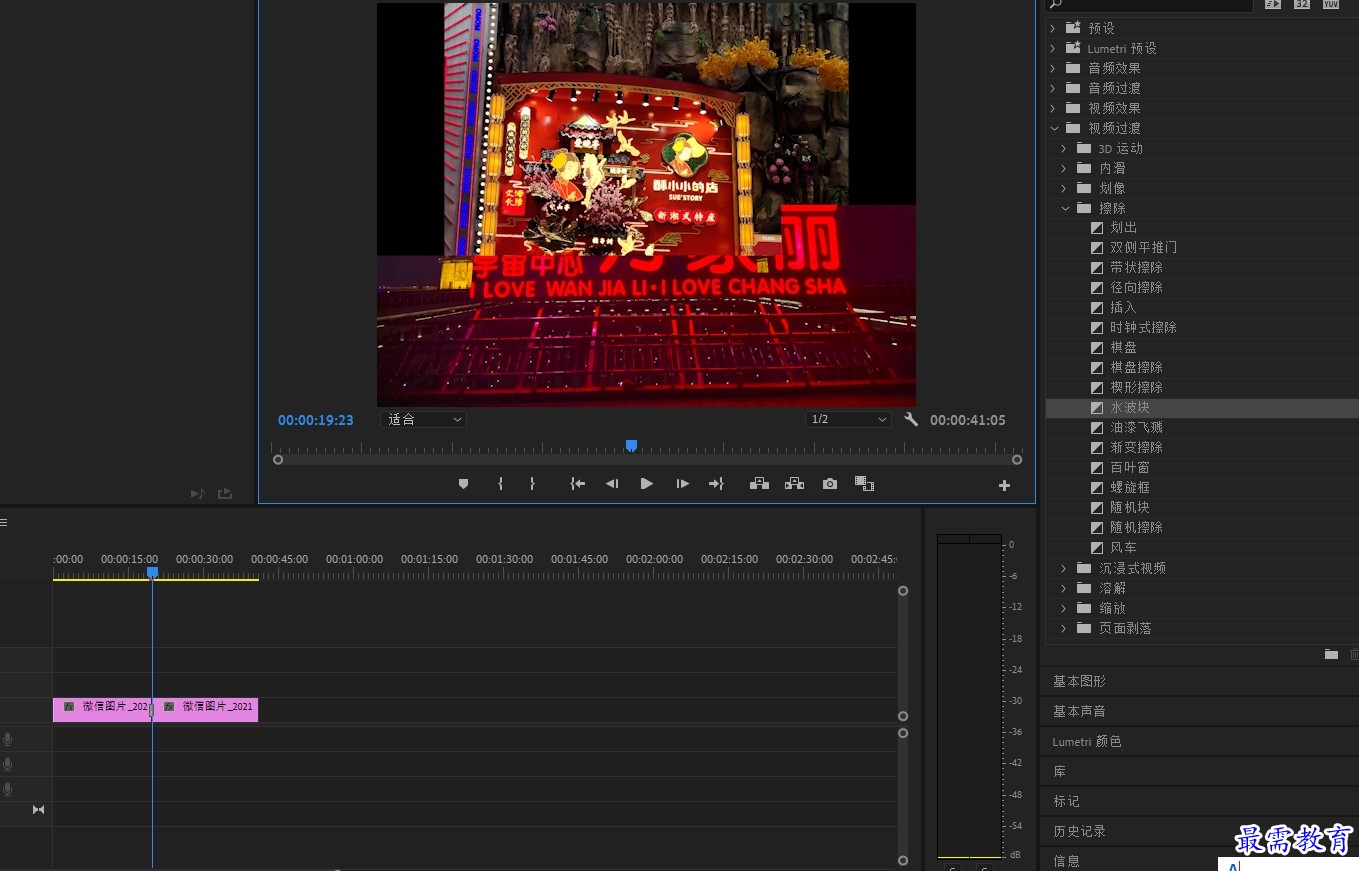This screenshot has width=1359, height=871.
Task: Expand the 视频效果 folder
Action: coord(1053,108)
